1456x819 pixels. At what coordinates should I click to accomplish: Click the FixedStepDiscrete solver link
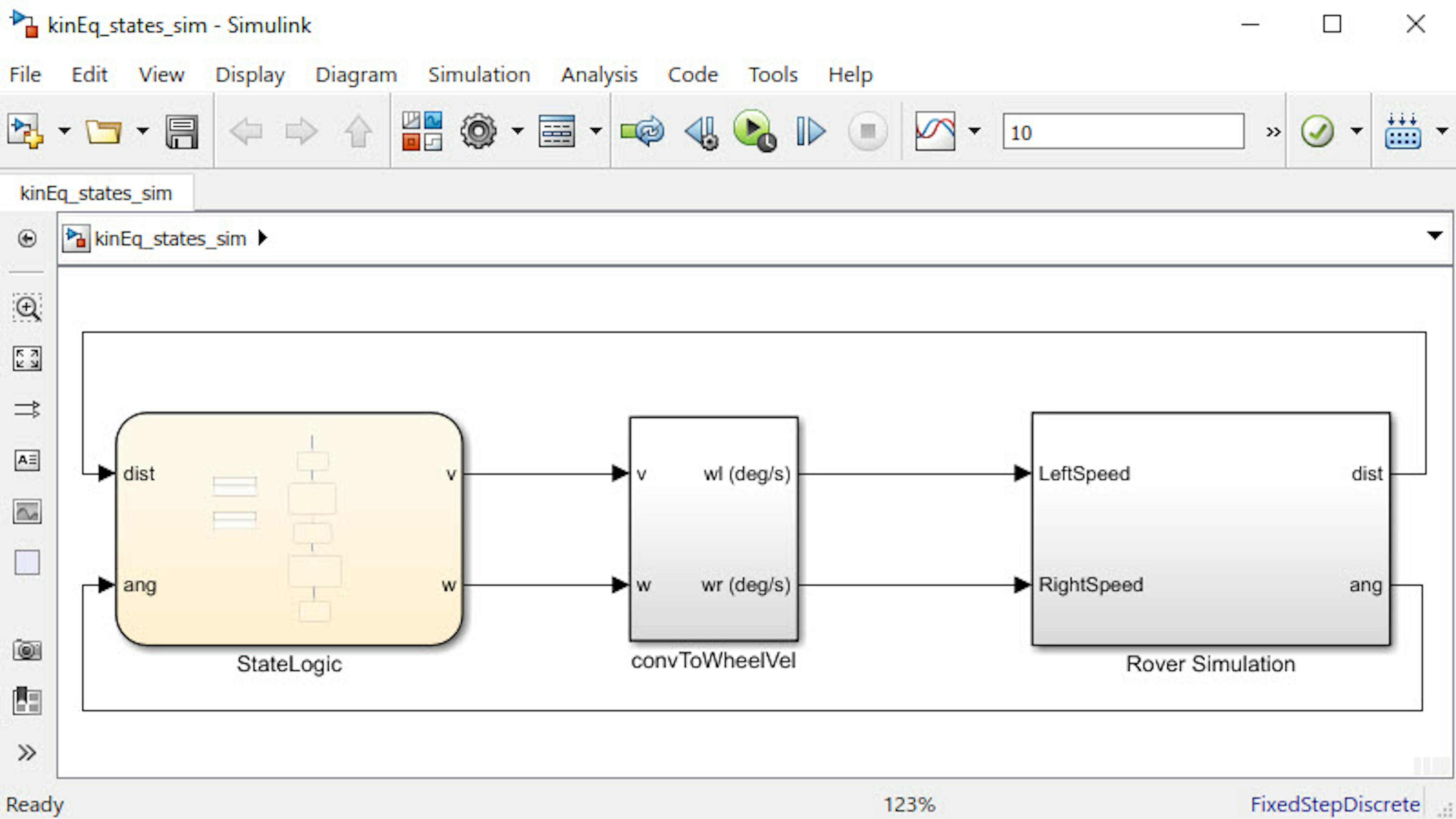coord(1335,804)
